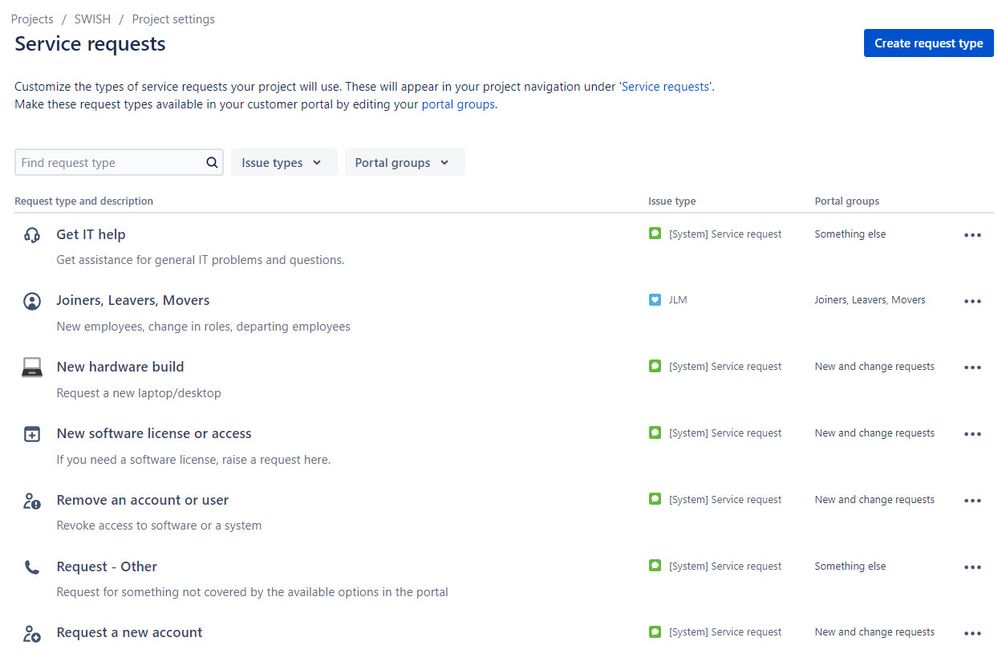Open the Joiners, Leavers, Movers request type
Image resolution: width=998 pixels, height=654 pixels.
click(x=133, y=300)
